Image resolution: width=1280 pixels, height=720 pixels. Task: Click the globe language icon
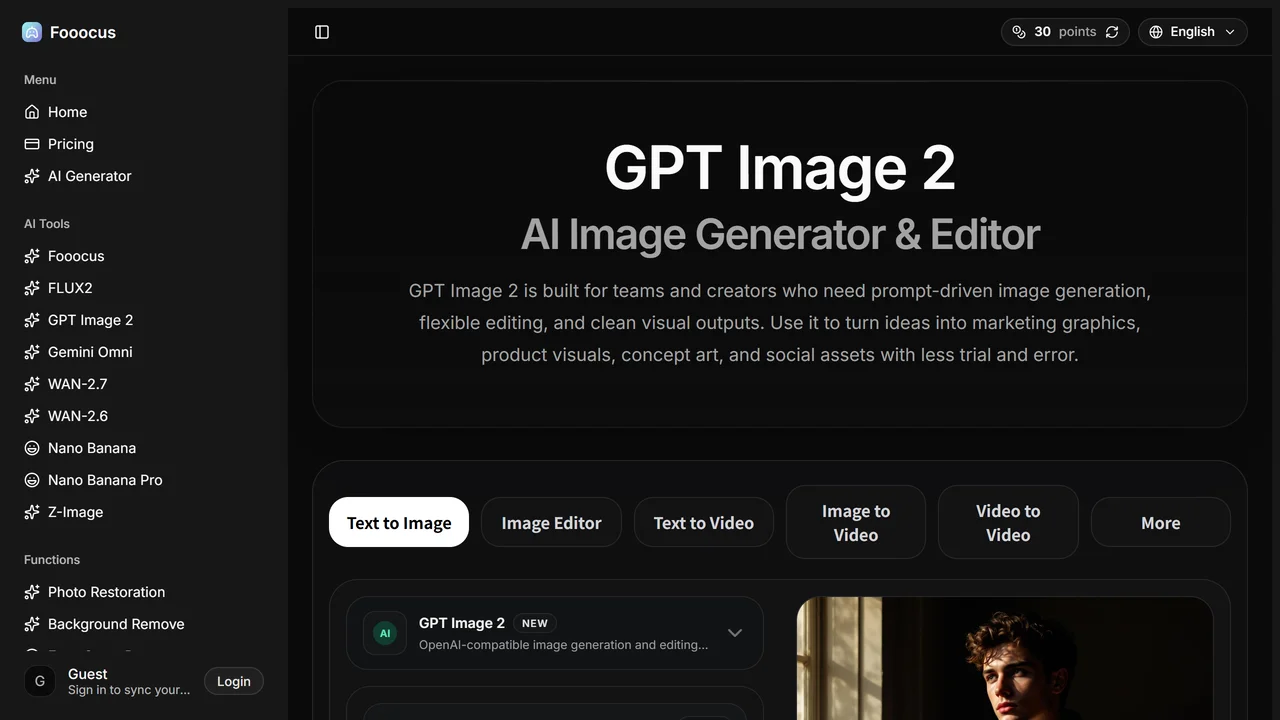[x=1156, y=32]
